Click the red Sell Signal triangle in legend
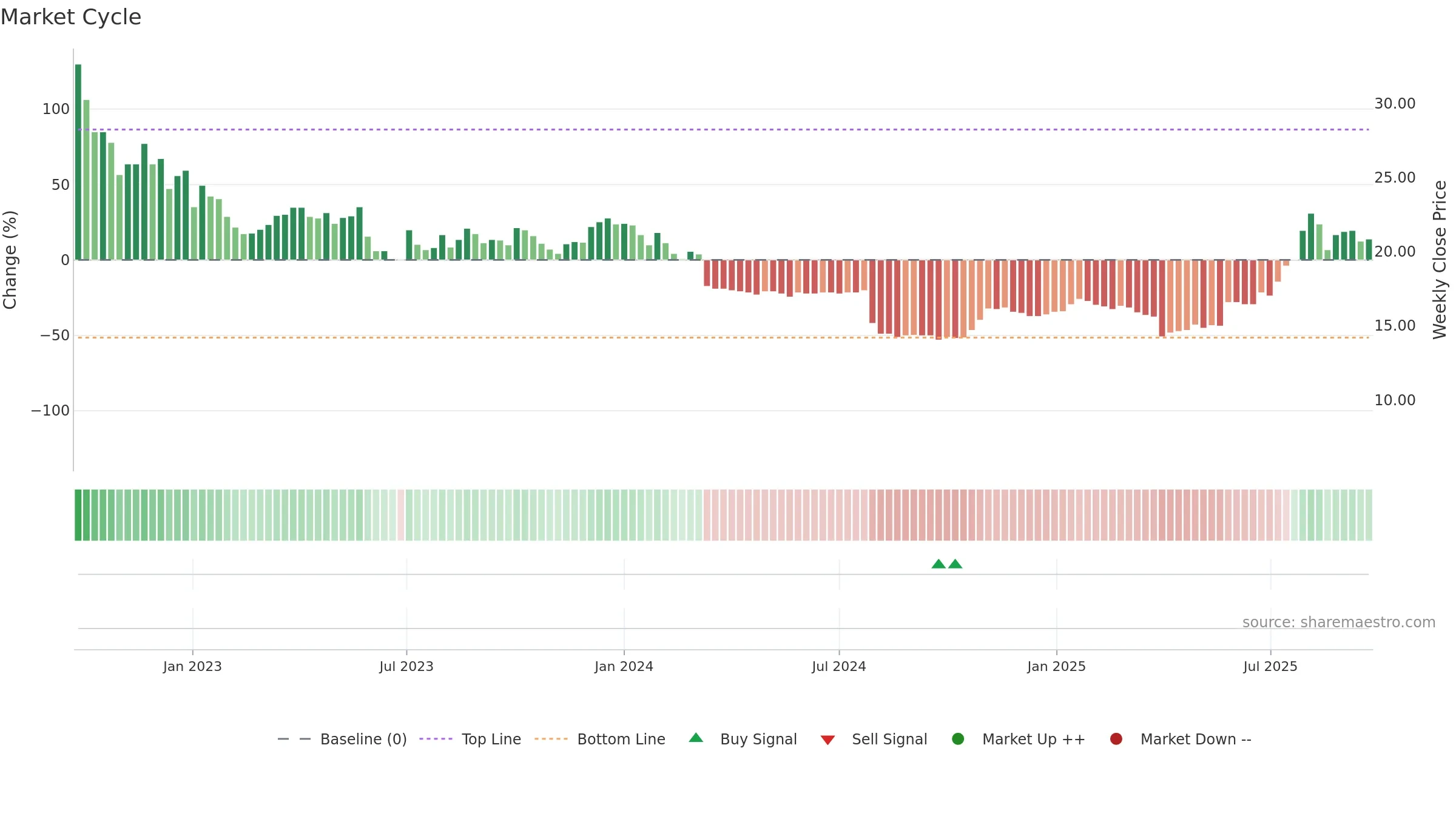Image resolution: width=1456 pixels, height=819 pixels. pyautogui.click(x=827, y=740)
